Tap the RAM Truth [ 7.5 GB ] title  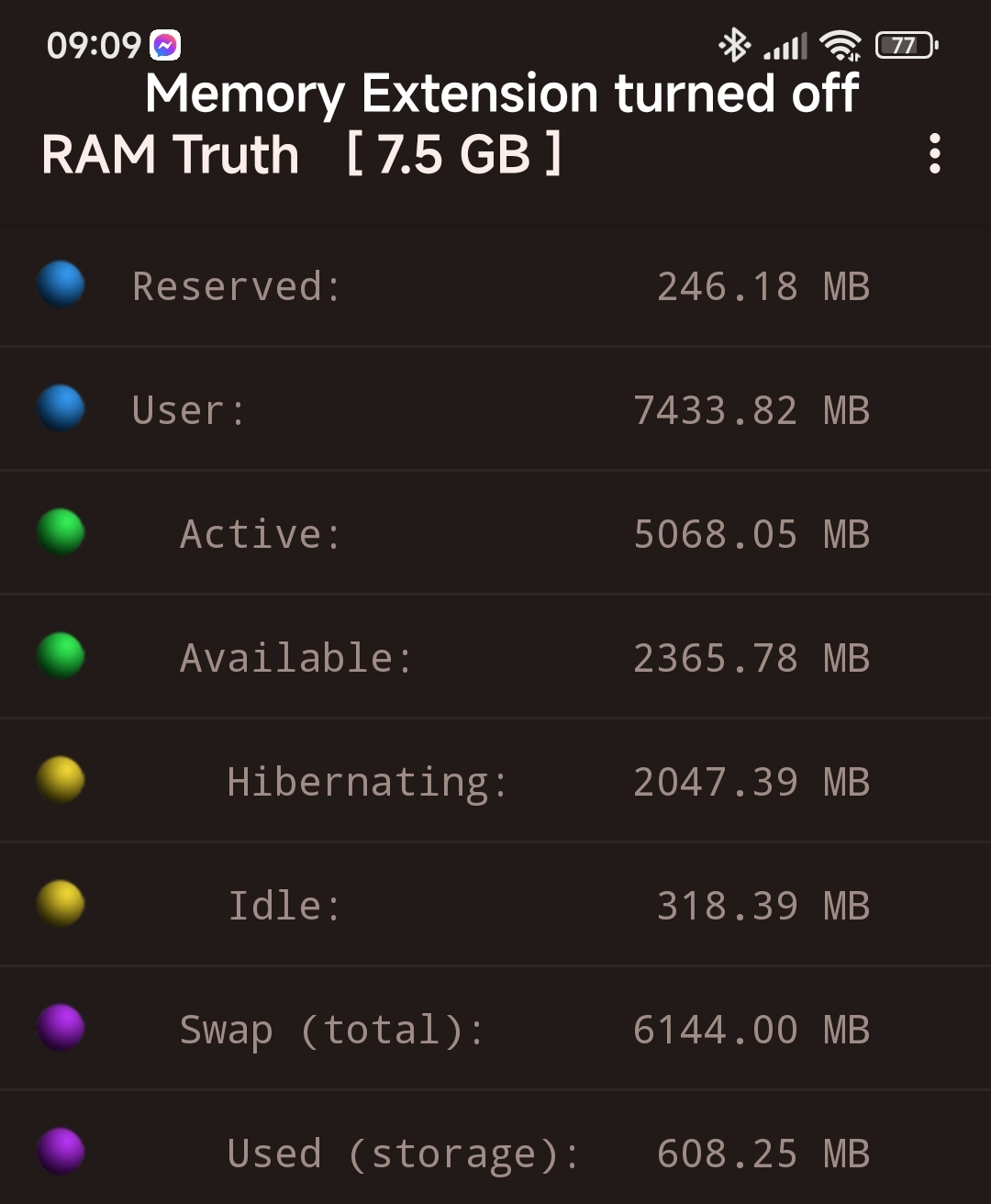pos(302,154)
